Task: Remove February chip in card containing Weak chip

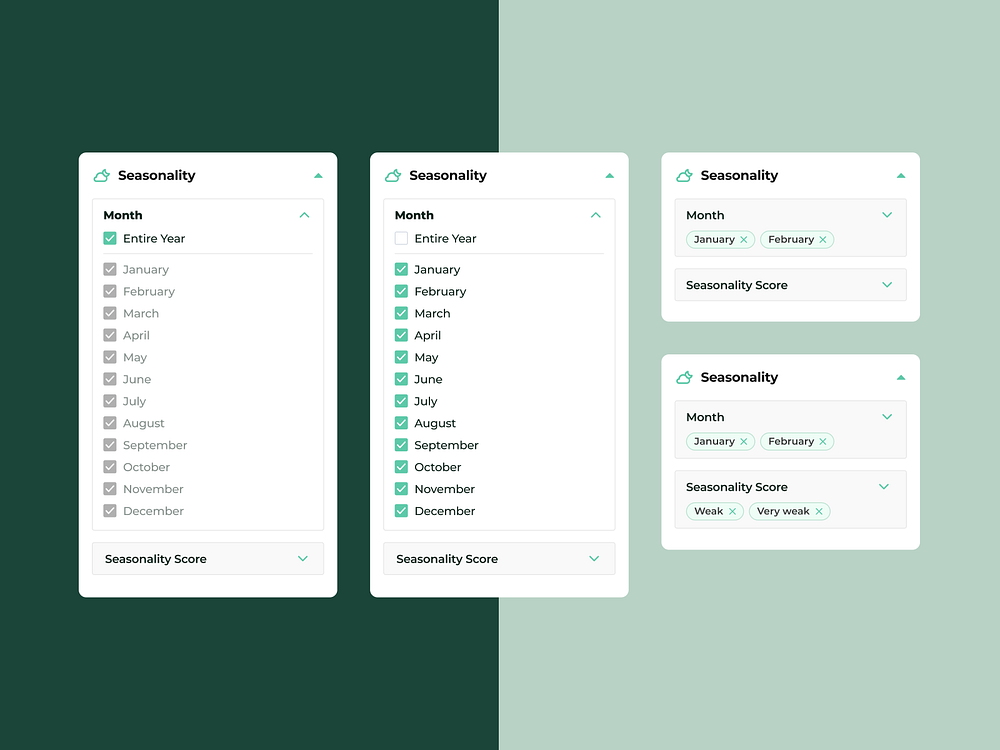Action: pos(823,441)
